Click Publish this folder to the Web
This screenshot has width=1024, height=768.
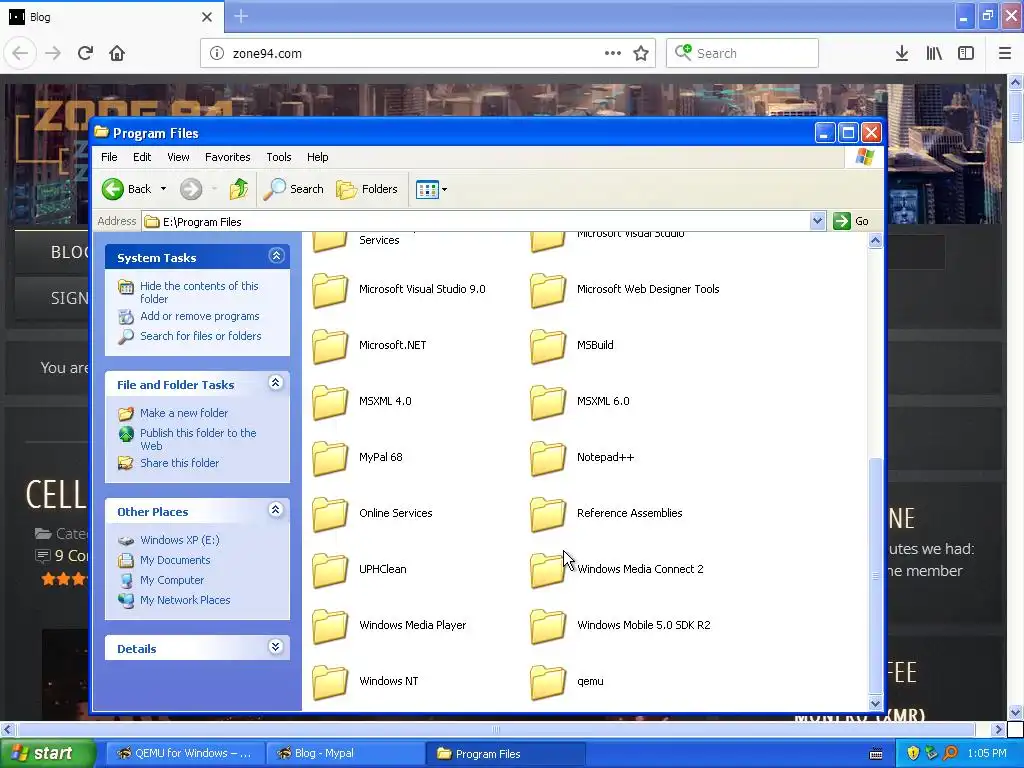(198, 439)
